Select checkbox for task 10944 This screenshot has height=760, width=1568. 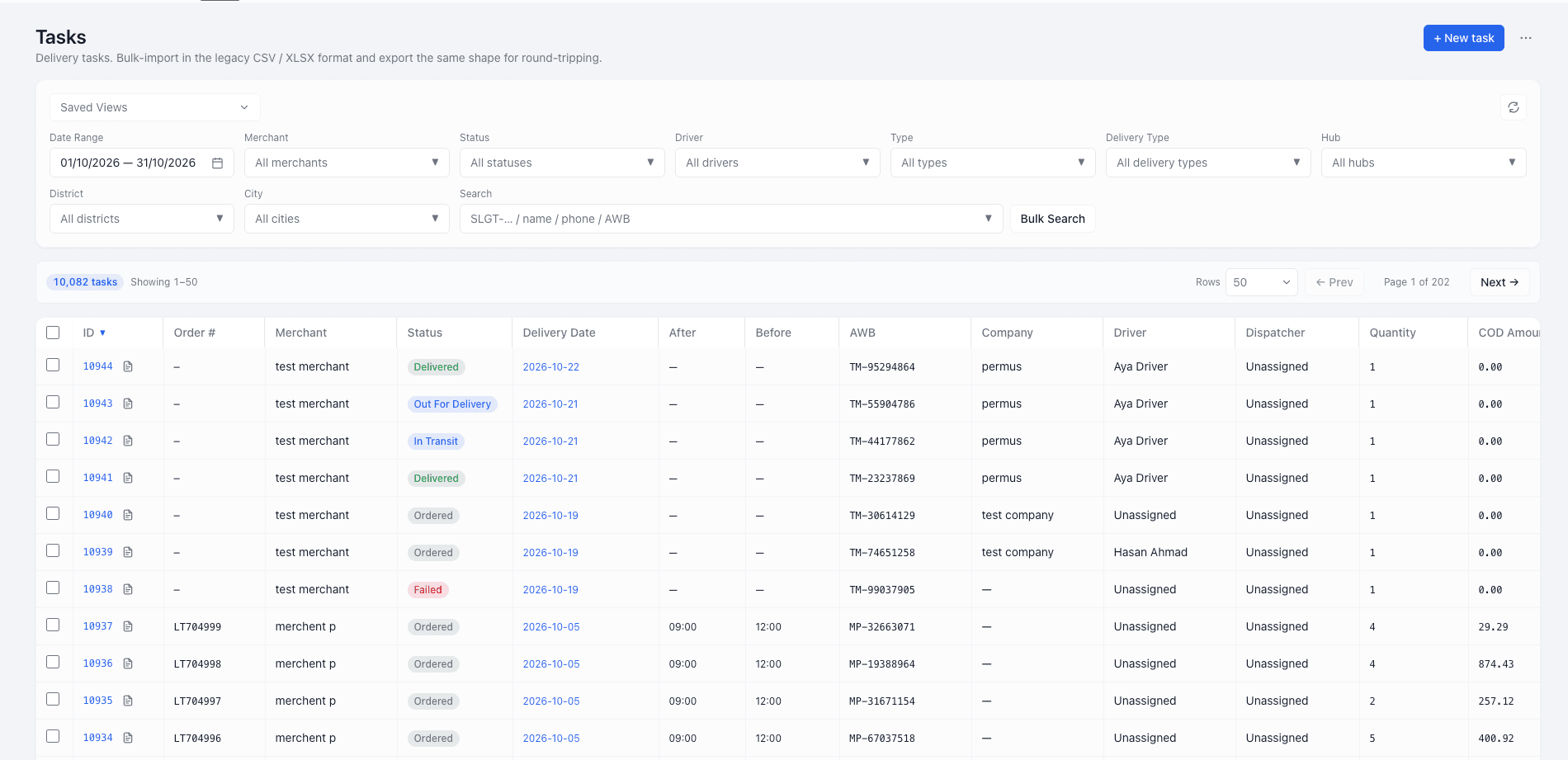[x=53, y=365]
